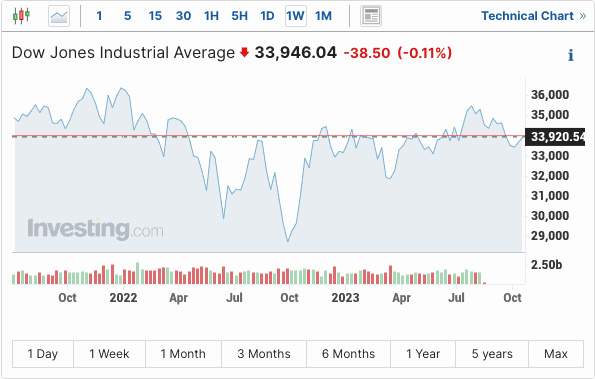Show the 3 Months range
Viewport: 595px width, 379px height.
[x=264, y=354]
